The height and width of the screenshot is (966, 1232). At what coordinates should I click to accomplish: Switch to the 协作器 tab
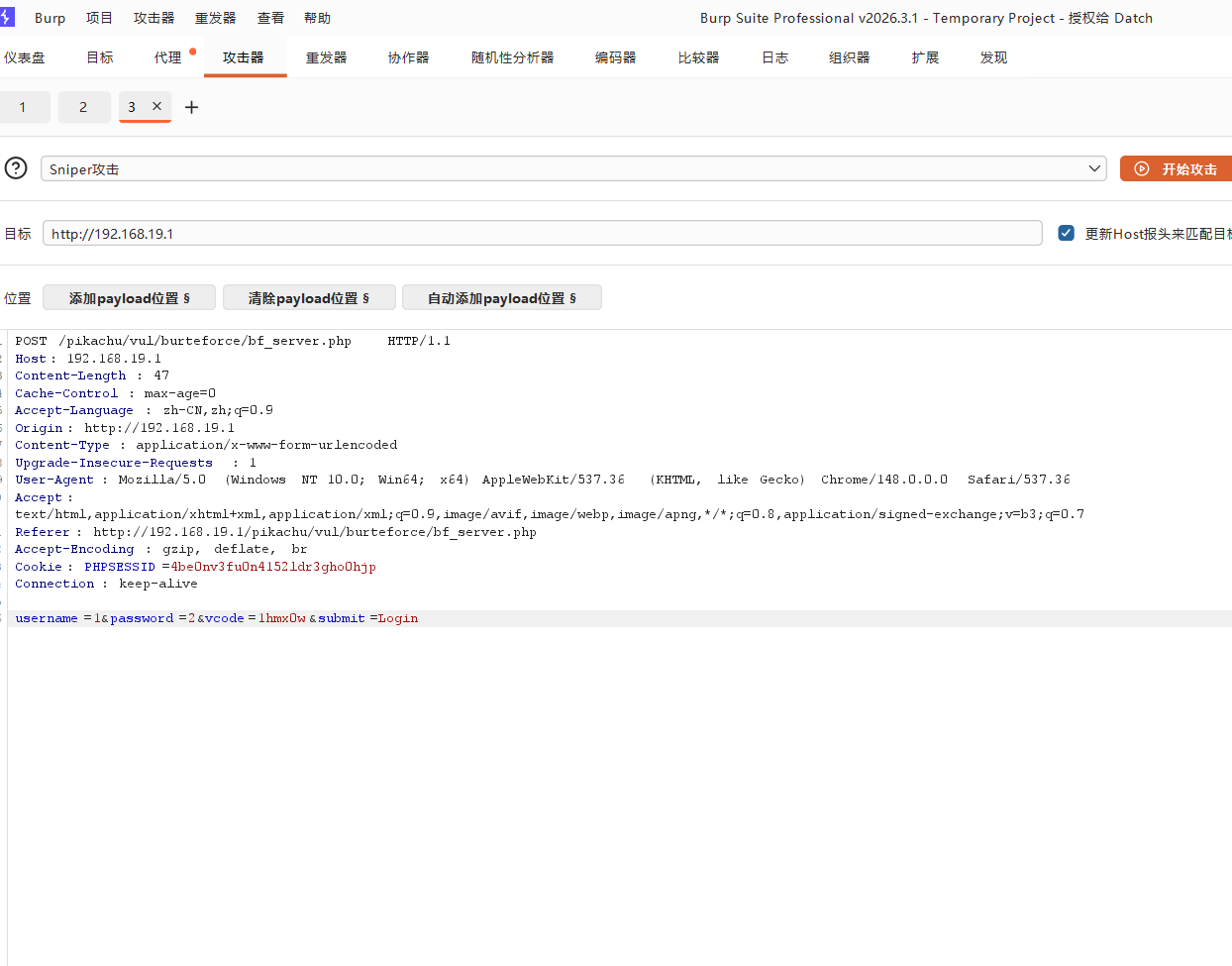[x=409, y=57]
